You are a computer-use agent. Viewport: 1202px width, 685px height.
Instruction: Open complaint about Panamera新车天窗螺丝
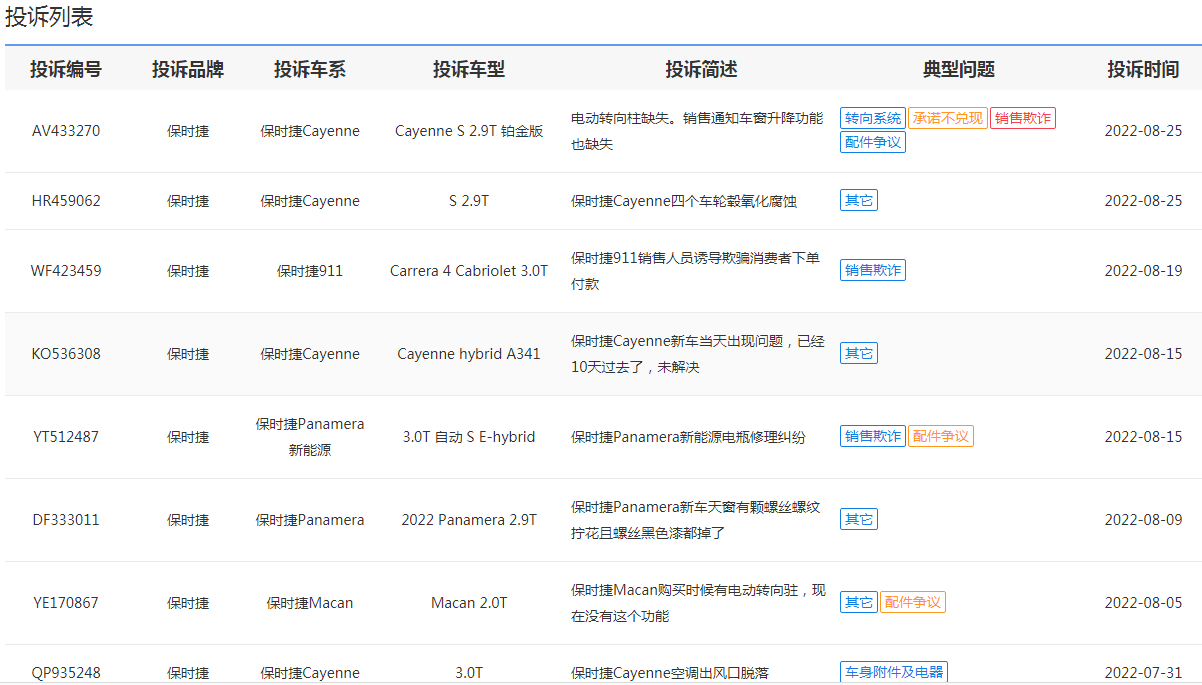tap(696, 520)
